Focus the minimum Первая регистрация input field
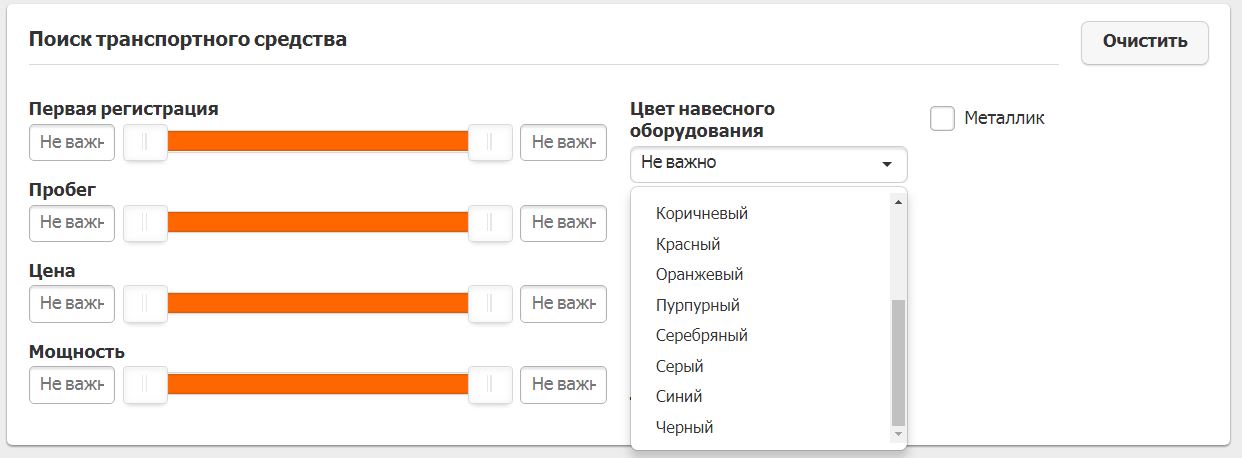Image resolution: width=1242 pixels, height=458 pixels. pyautogui.click(x=72, y=143)
